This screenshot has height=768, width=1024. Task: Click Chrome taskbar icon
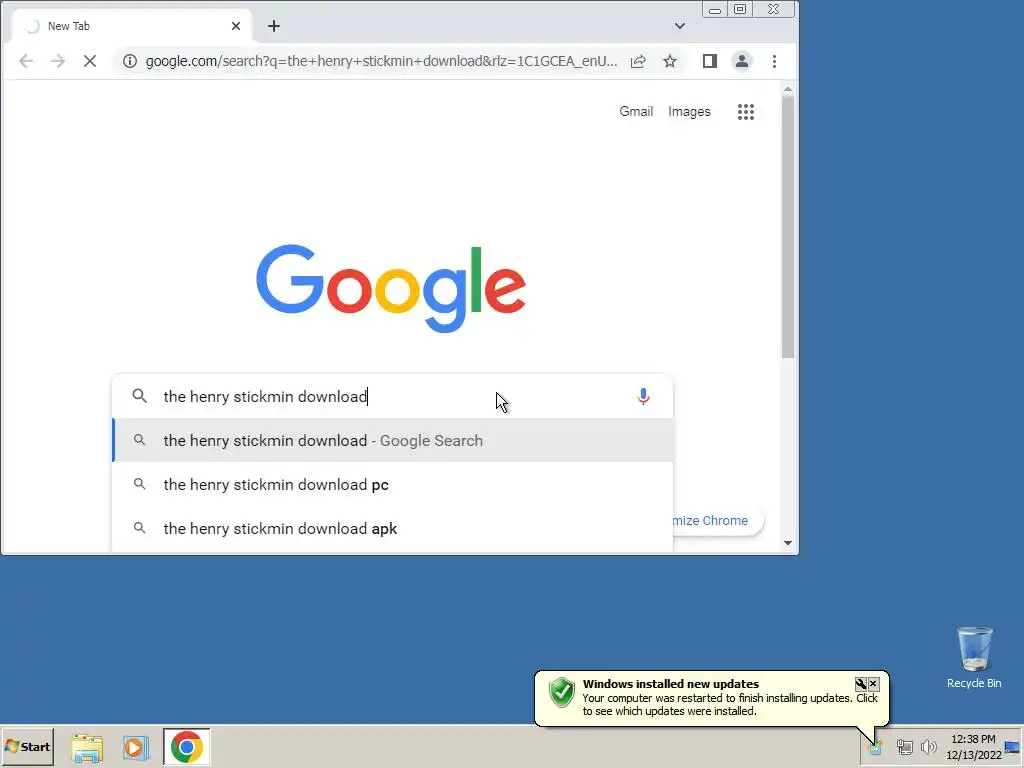pyautogui.click(x=187, y=746)
